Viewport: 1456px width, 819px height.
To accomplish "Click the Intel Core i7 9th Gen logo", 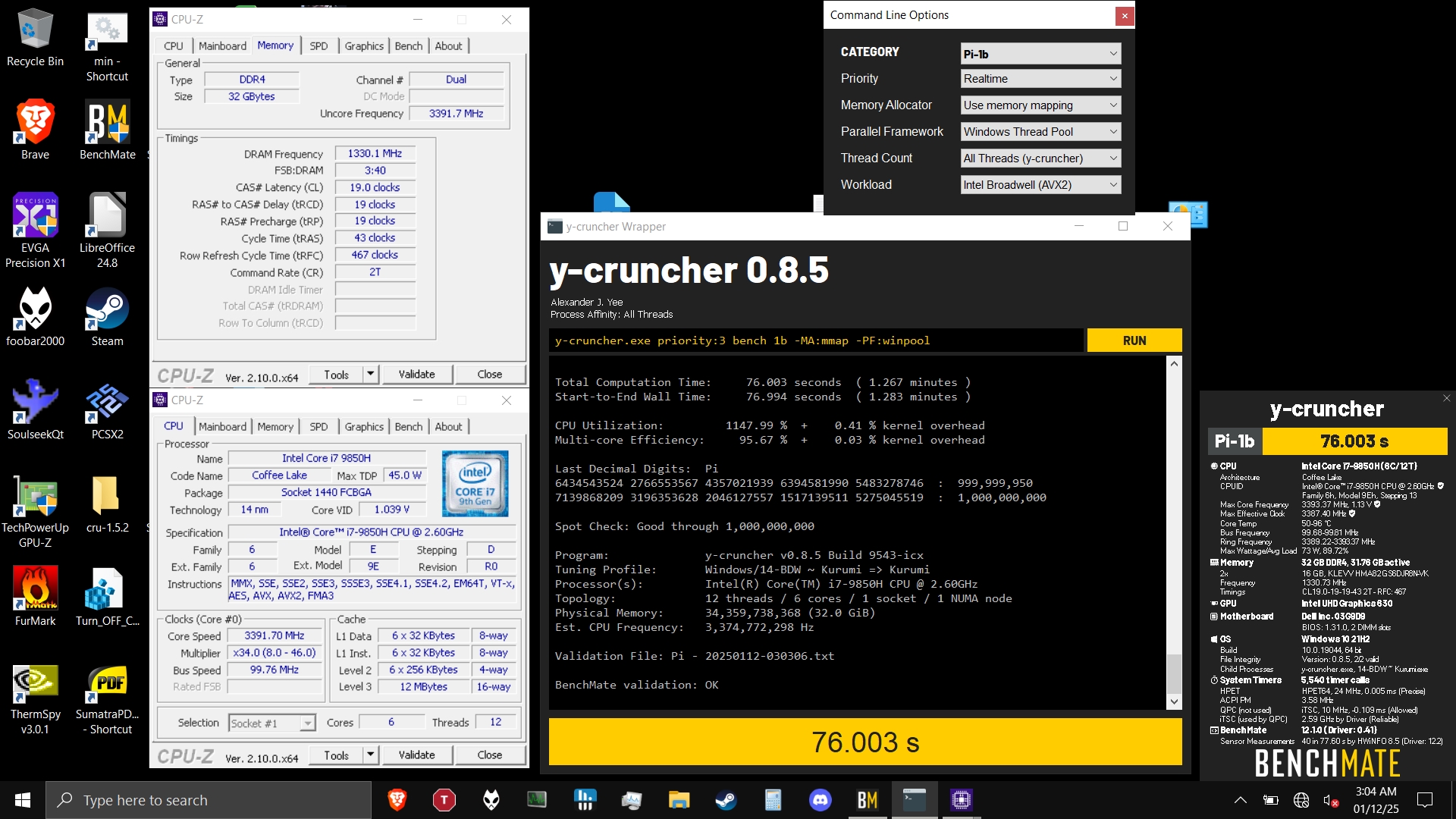I will pos(475,484).
